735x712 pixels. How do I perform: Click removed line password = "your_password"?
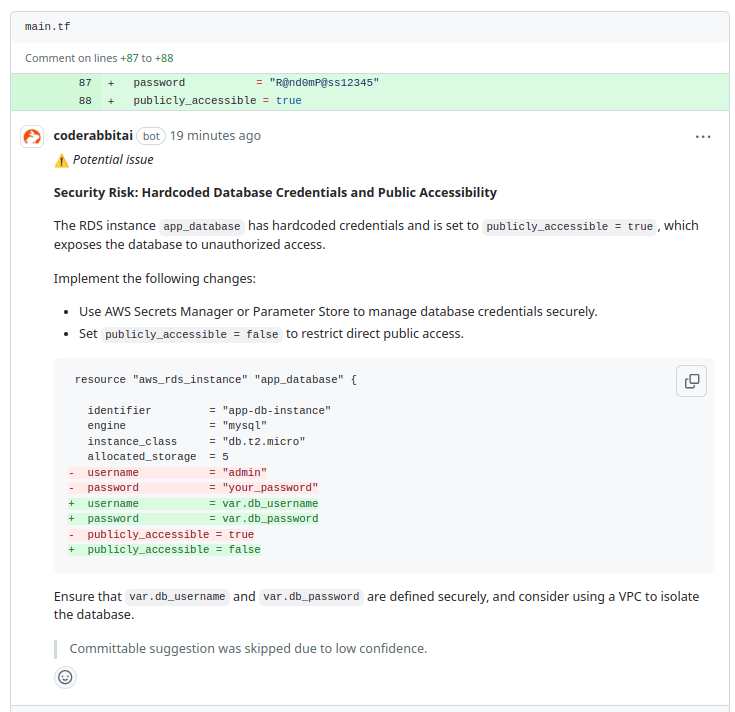(x=202, y=488)
